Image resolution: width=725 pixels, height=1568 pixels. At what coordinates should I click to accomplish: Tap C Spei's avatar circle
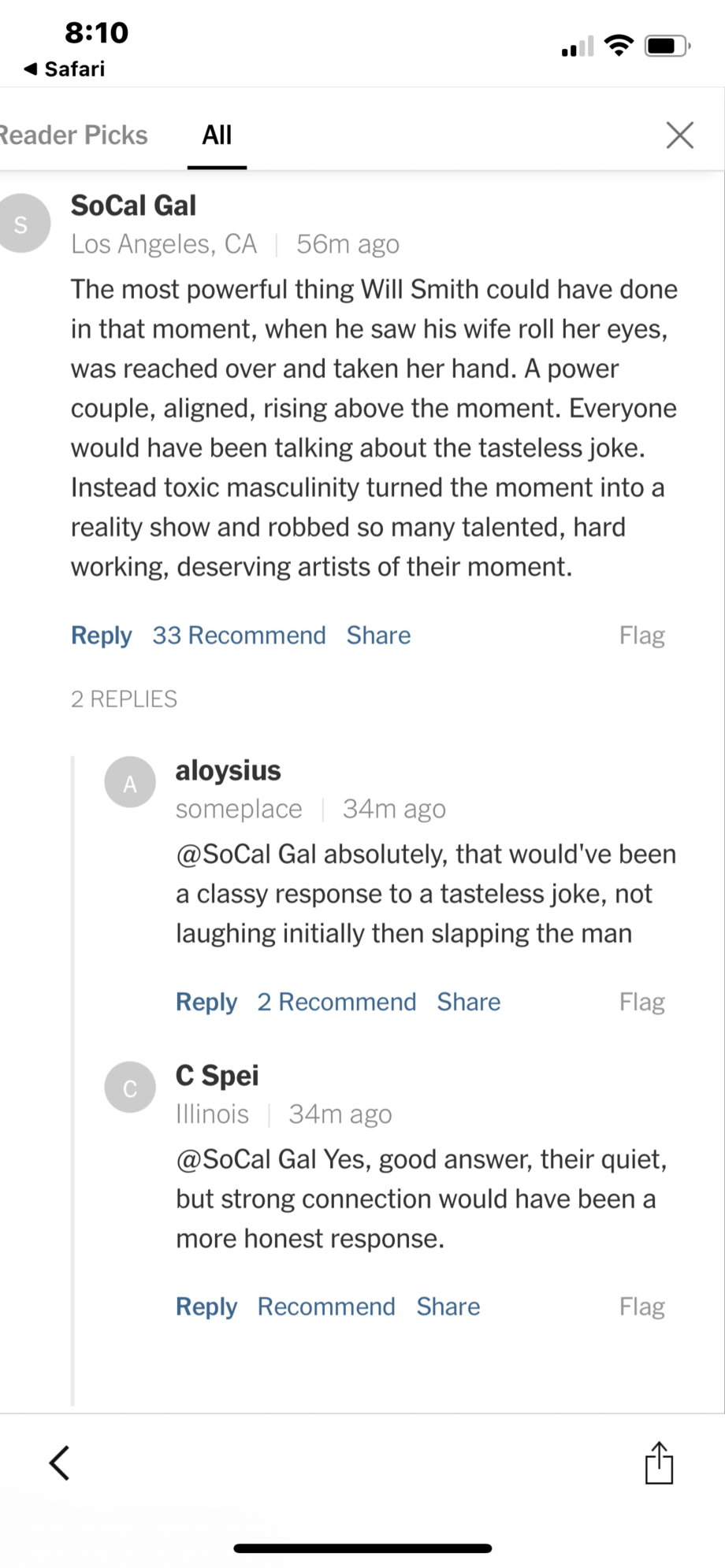pos(130,1087)
